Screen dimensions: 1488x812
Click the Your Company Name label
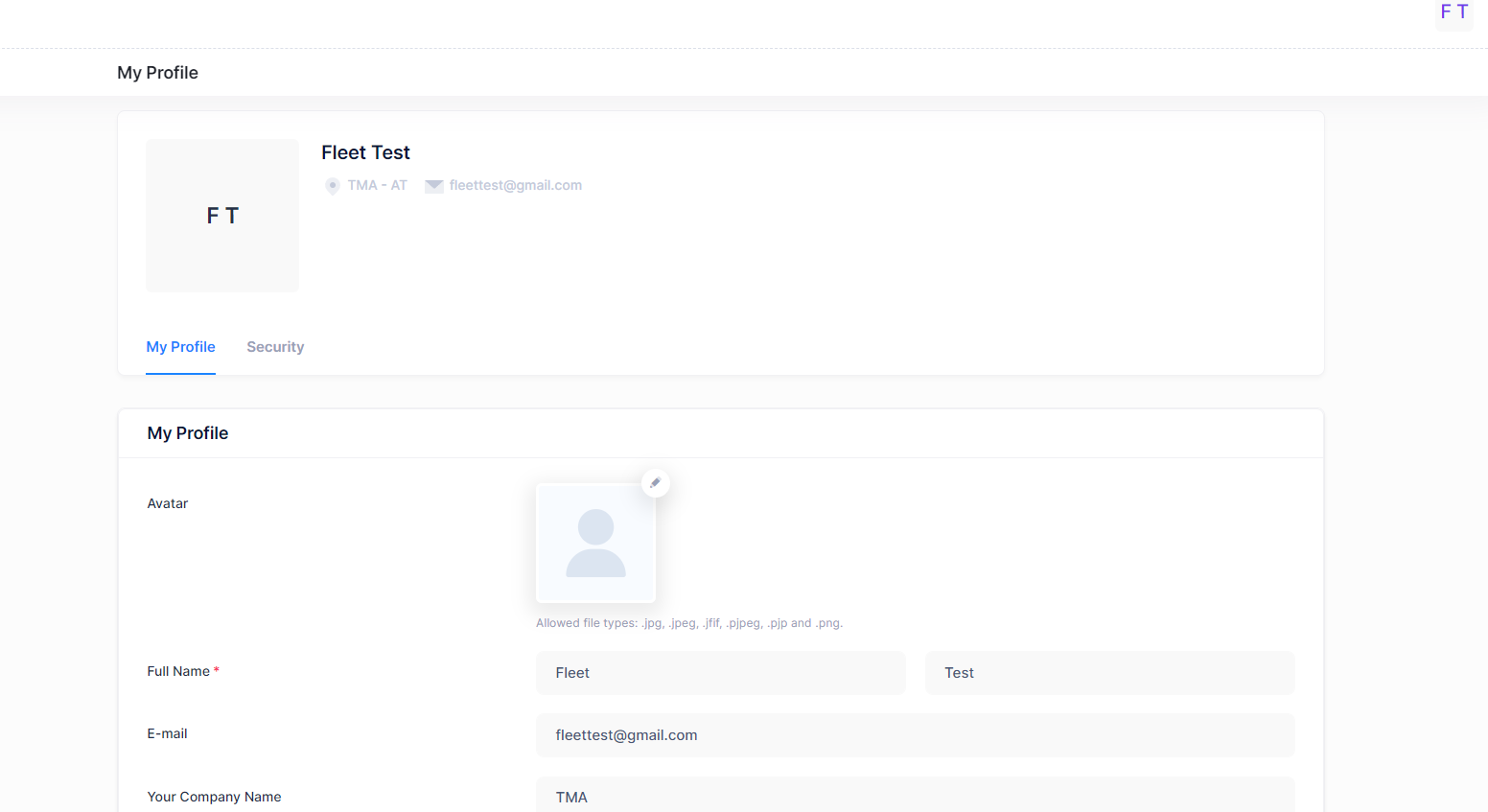214,797
